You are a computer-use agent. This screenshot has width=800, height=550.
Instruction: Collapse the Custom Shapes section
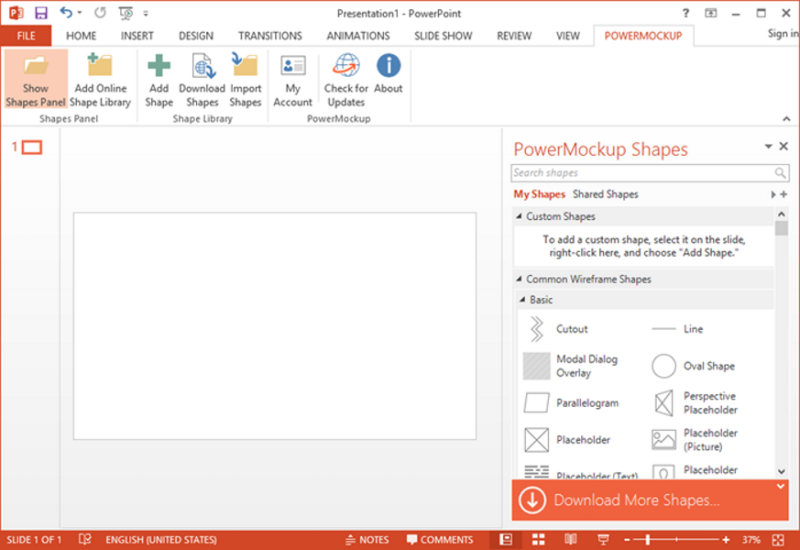point(519,216)
